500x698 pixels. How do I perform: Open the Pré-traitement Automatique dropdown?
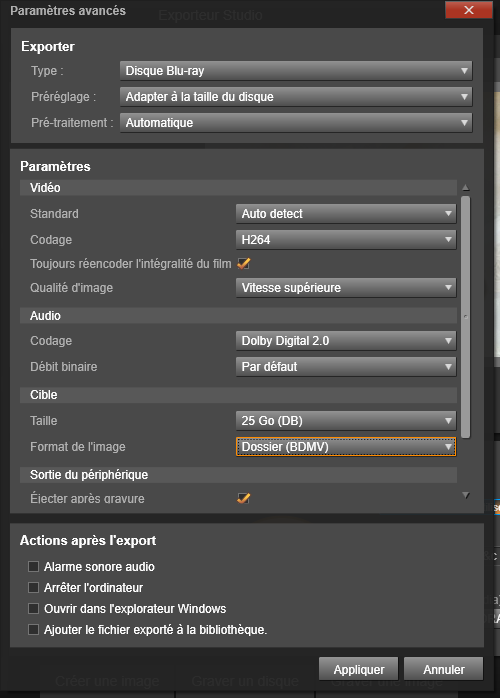[296, 122]
